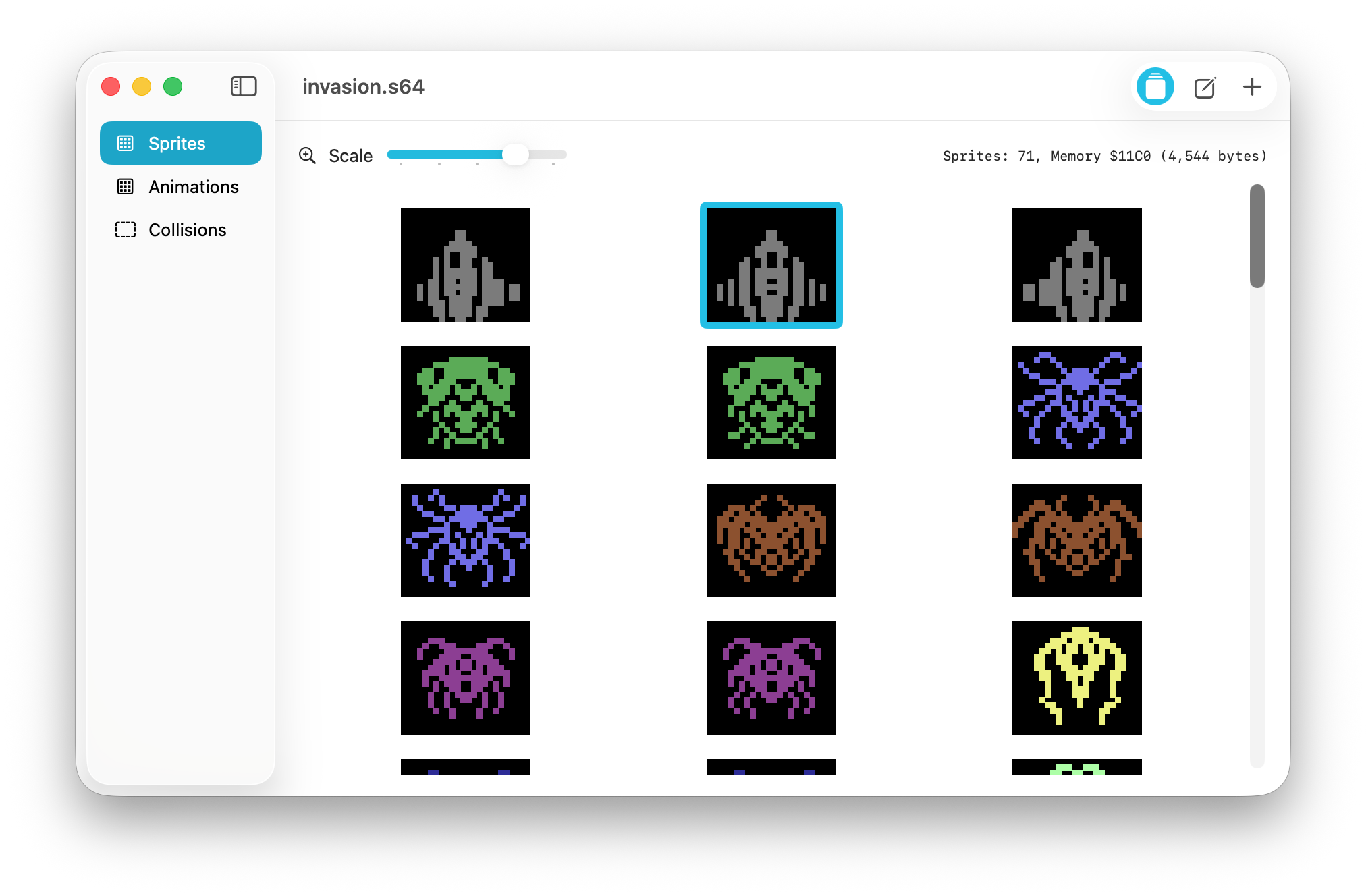Click the blue paste clipboard icon

1155,86
